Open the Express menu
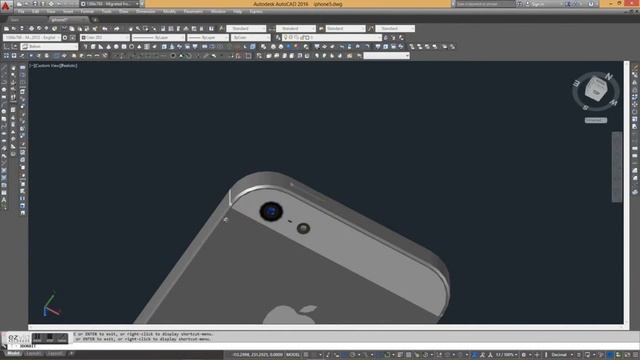This screenshot has width=640, height=360. (x=256, y=12)
